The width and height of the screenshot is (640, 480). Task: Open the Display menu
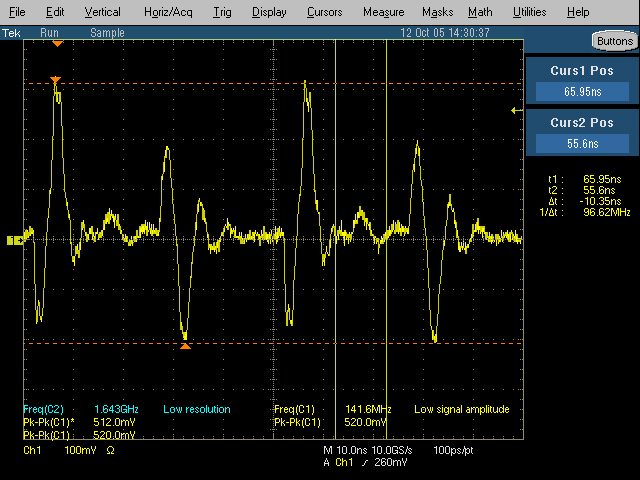click(x=269, y=12)
